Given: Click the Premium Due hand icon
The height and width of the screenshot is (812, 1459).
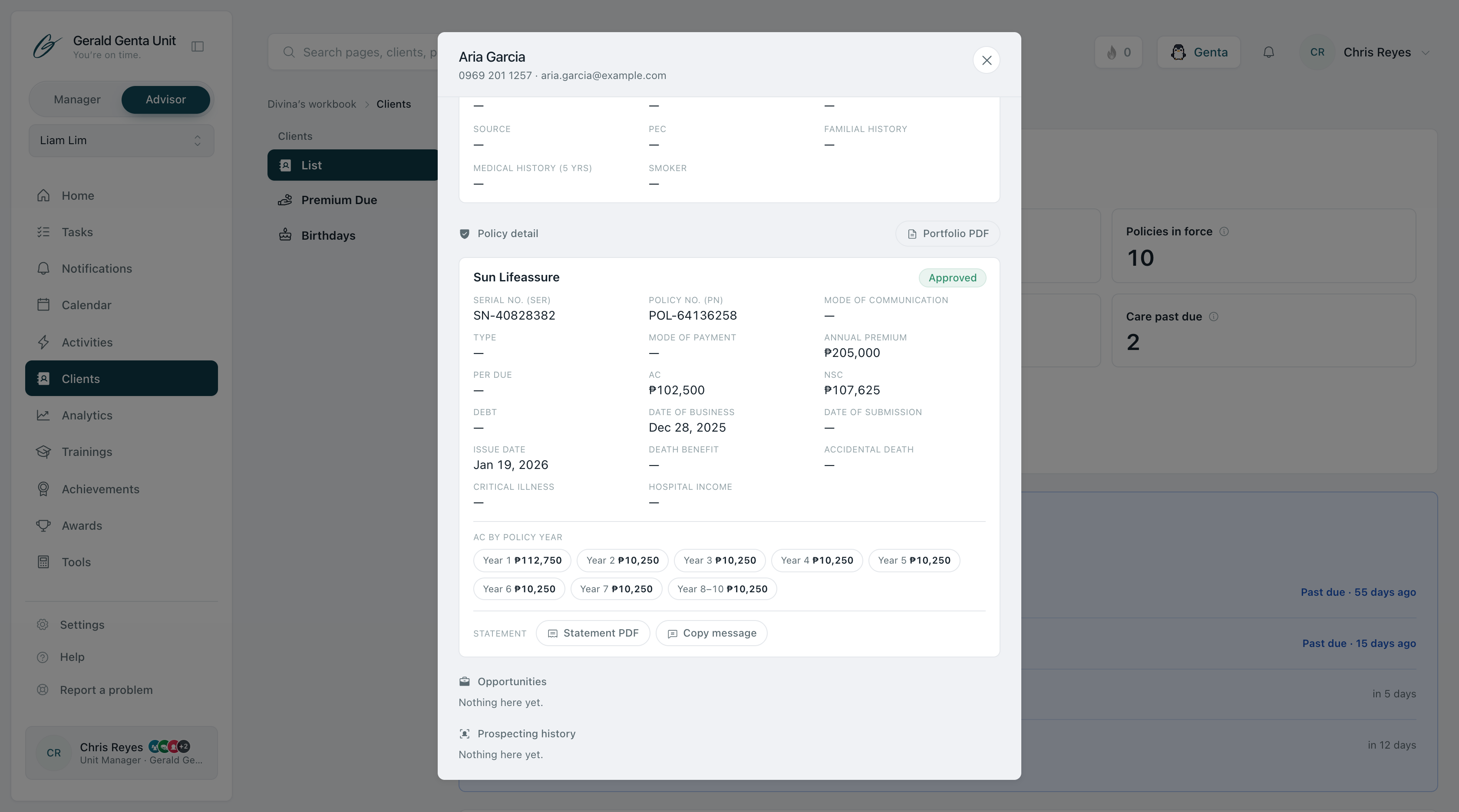Looking at the screenshot, I should (x=285, y=200).
